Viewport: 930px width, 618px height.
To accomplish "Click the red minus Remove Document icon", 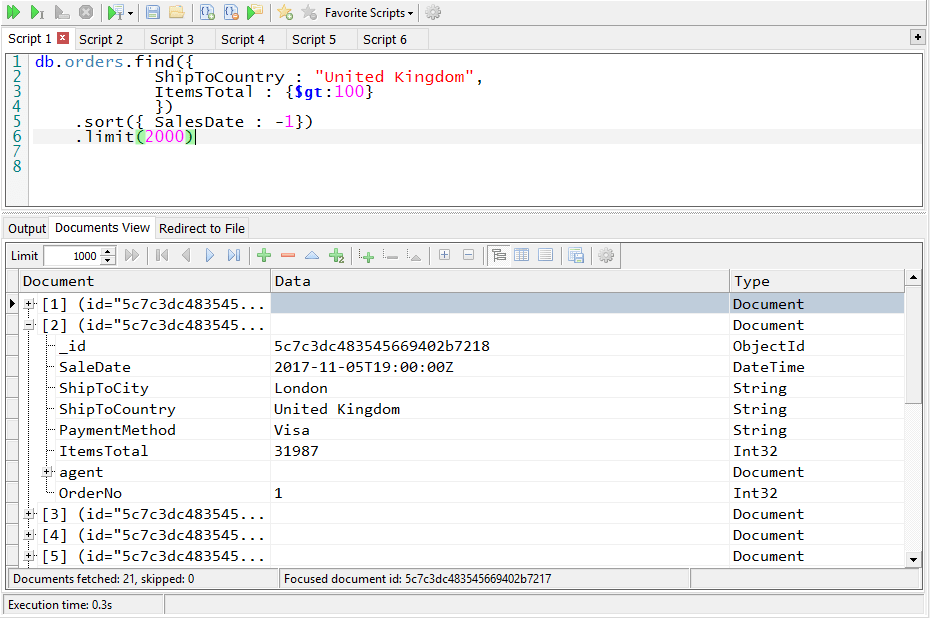I will coord(288,256).
